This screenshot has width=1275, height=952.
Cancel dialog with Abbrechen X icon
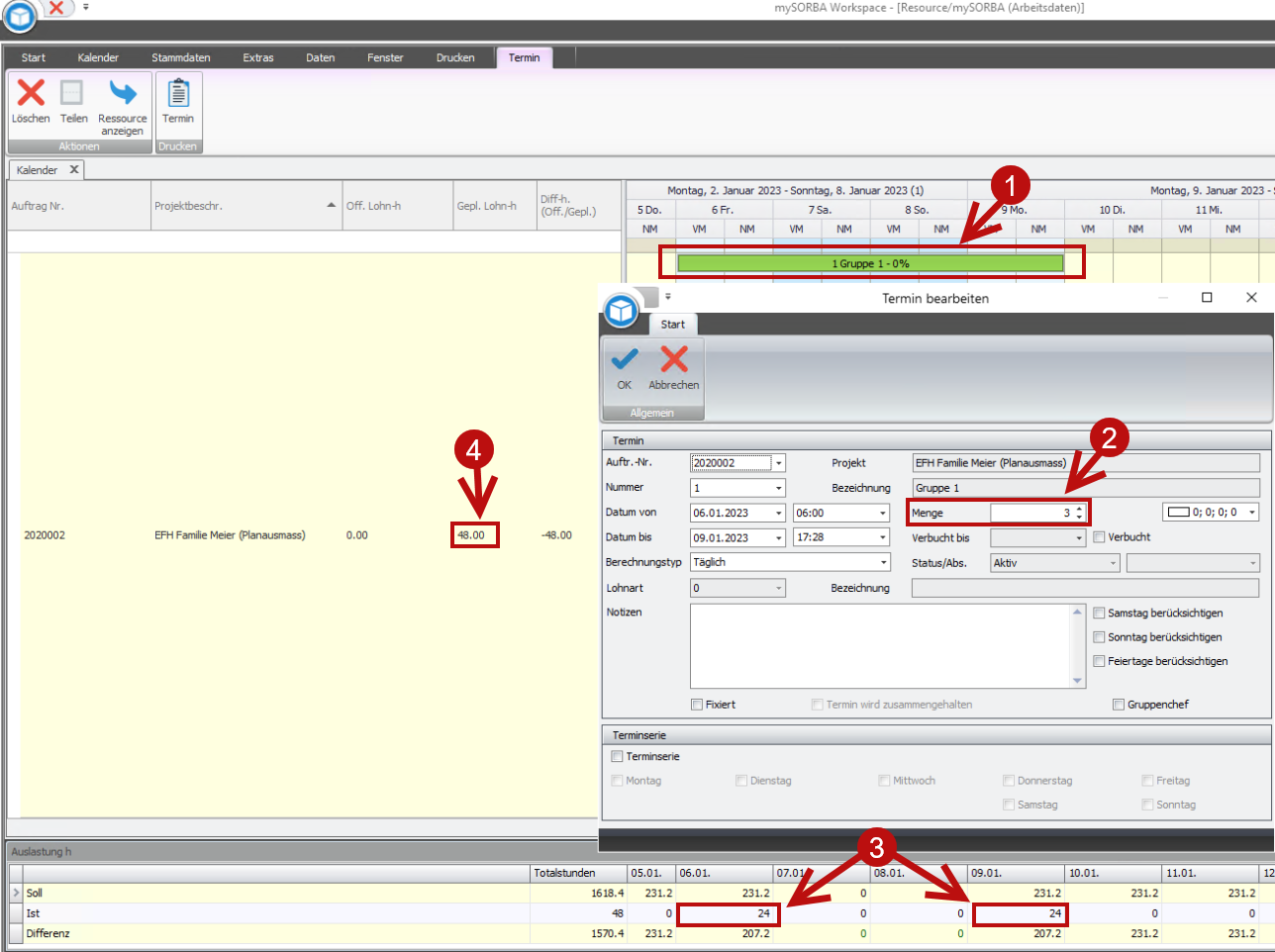point(674,359)
